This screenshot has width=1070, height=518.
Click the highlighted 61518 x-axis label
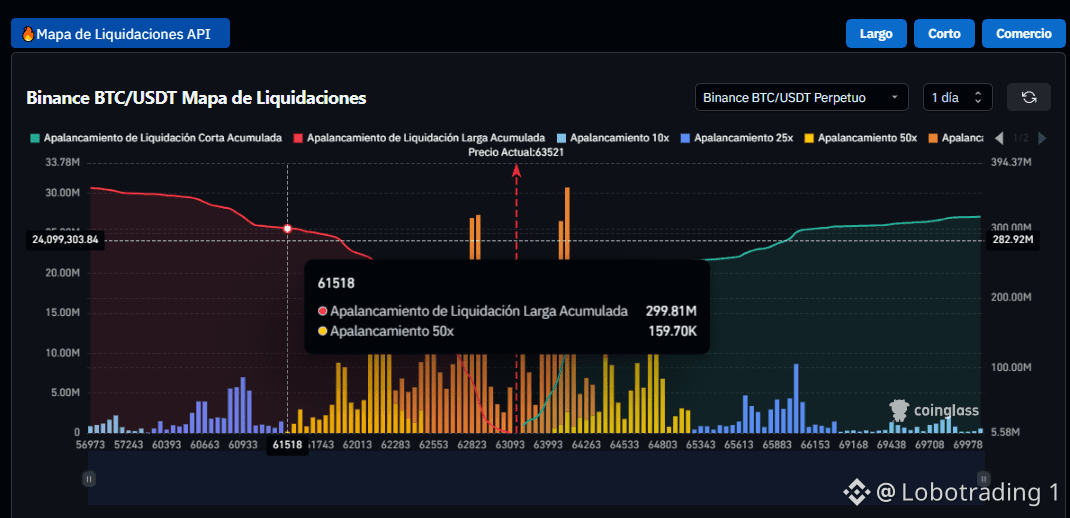(287, 445)
